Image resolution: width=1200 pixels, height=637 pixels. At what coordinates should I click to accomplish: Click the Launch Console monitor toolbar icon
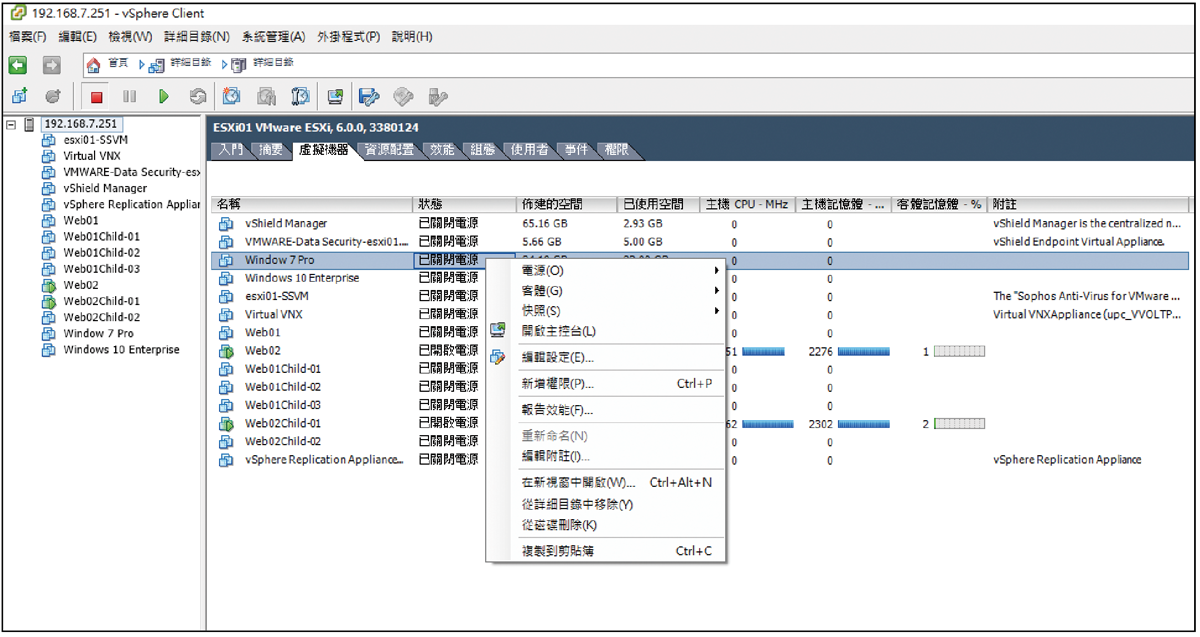[335, 97]
